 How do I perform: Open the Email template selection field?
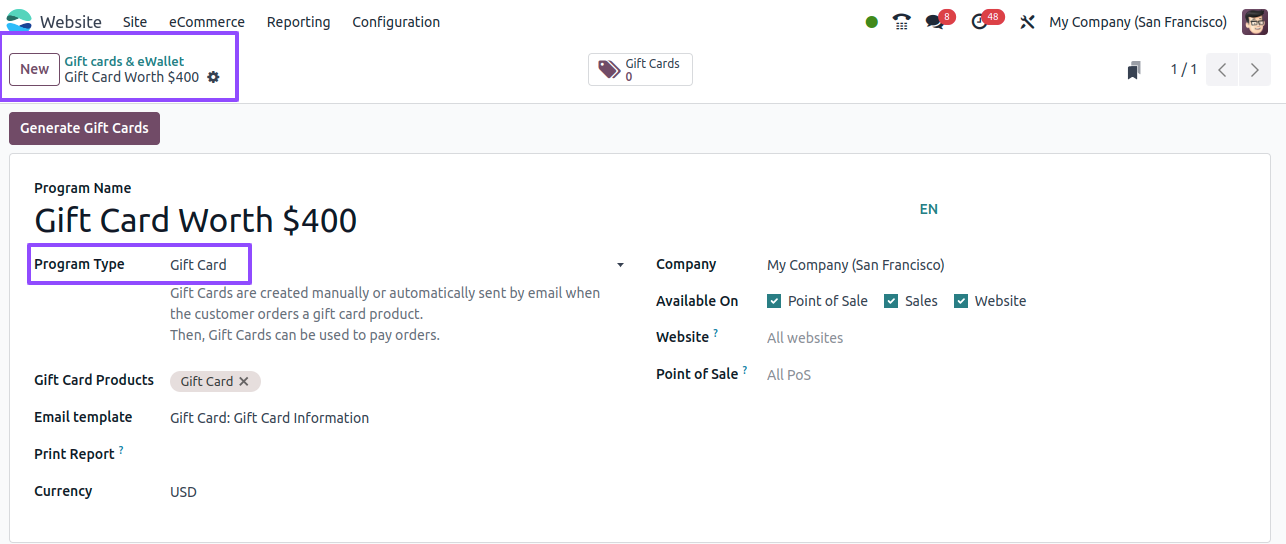[x=398, y=418]
